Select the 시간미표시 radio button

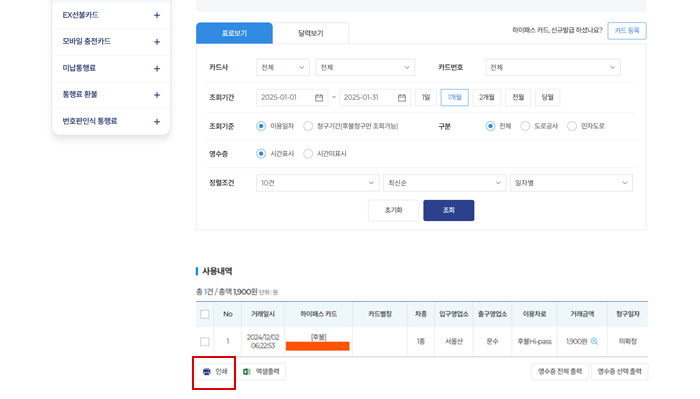coord(308,154)
